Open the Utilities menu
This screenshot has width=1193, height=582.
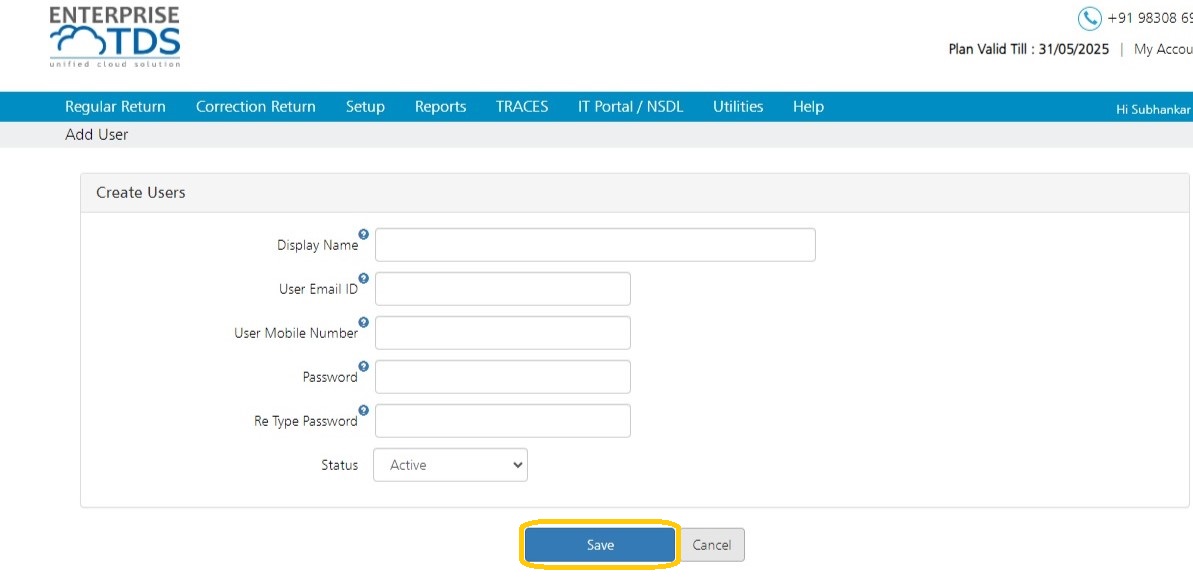[738, 107]
